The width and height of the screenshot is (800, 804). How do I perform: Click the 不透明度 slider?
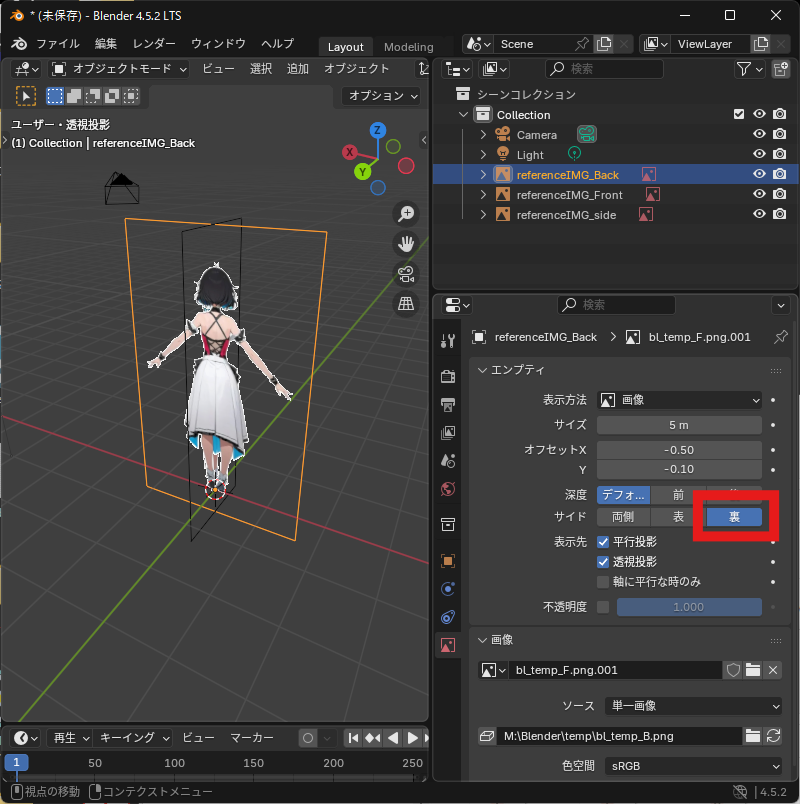(688, 607)
